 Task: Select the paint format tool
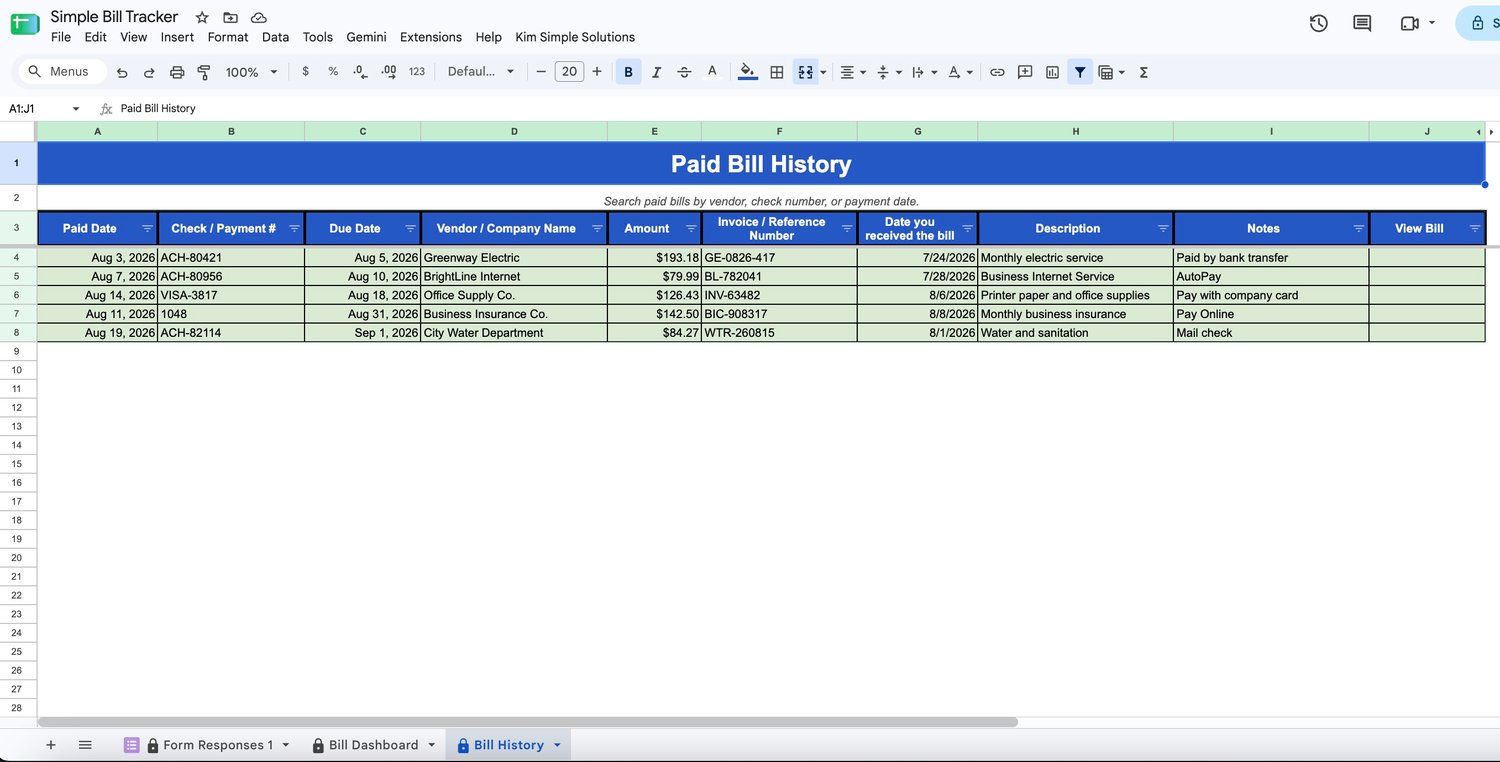click(204, 72)
